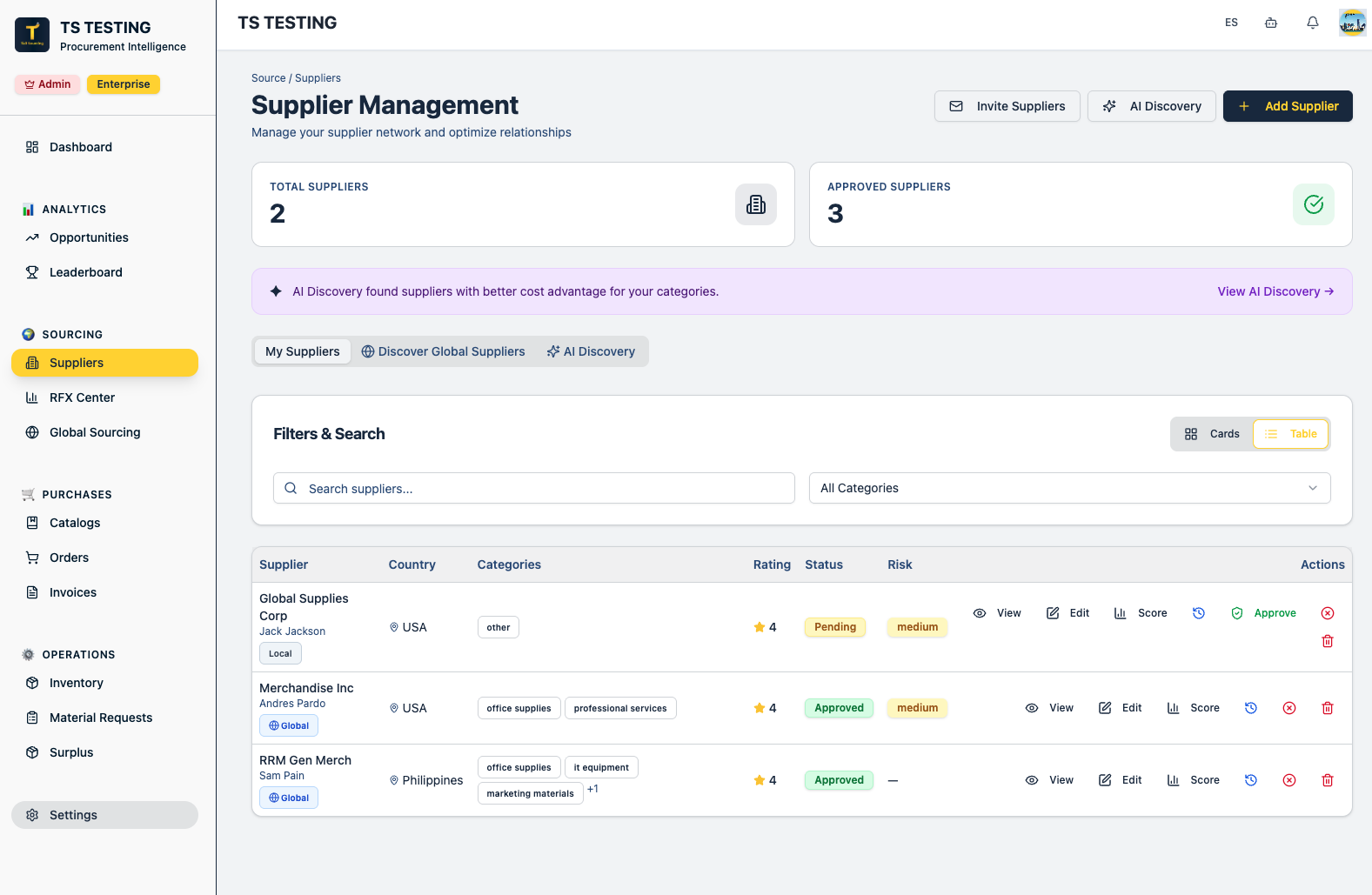1372x895 pixels.
Task: Follow View AI Discovery link
Action: pyautogui.click(x=1275, y=291)
